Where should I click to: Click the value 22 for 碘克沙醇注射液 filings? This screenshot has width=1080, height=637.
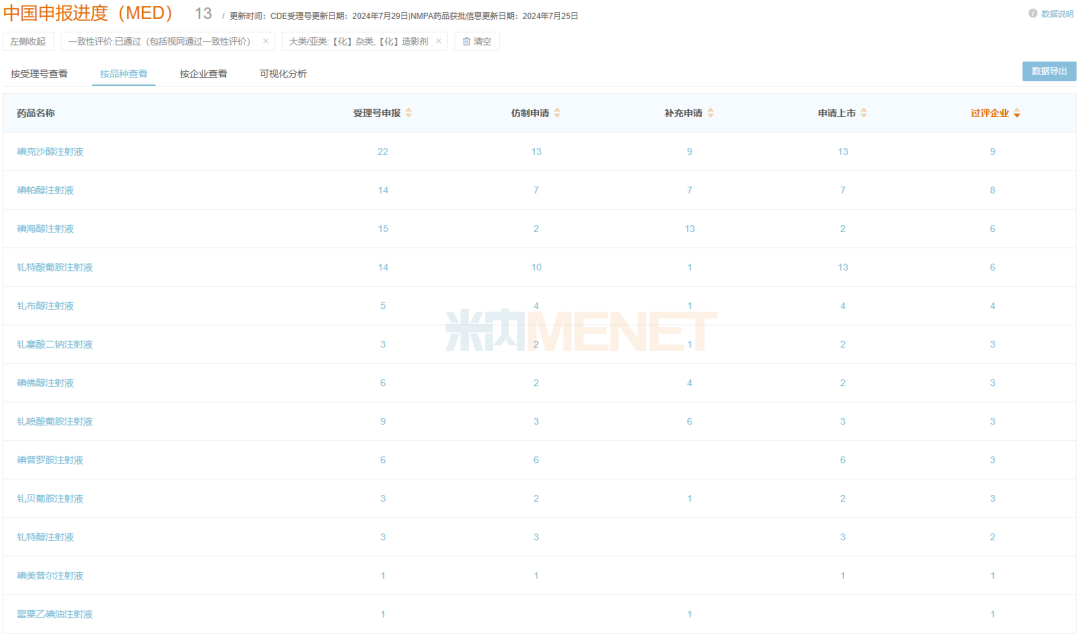[382, 151]
